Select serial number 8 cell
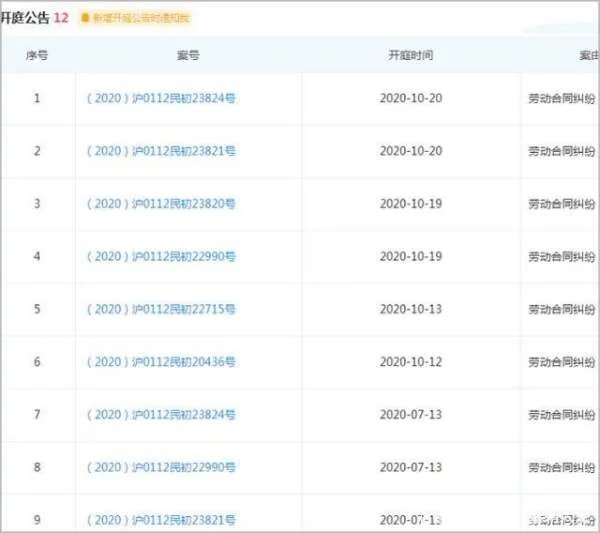600x533 pixels. point(37,468)
